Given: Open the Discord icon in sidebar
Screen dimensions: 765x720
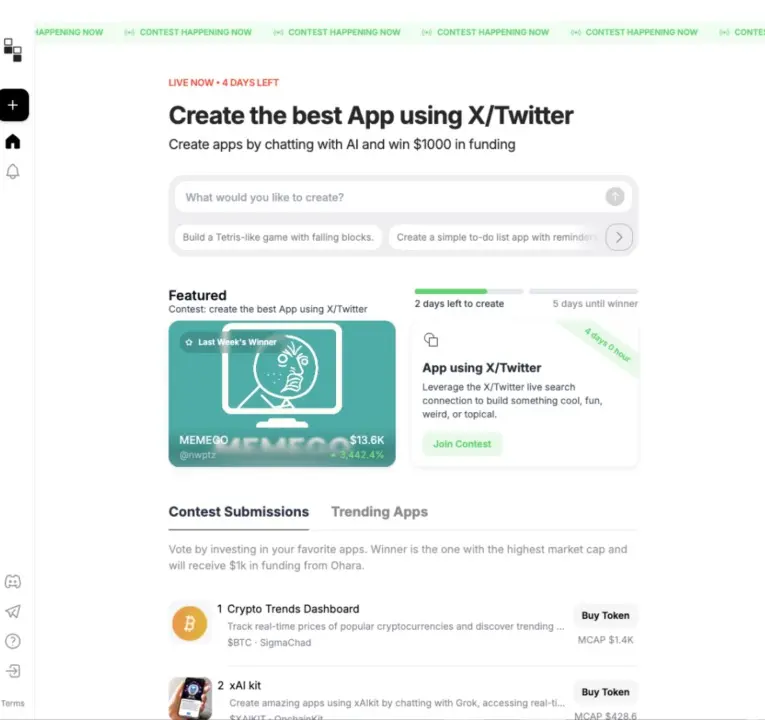Looking at the screenshot, I should [x=13, y=581].
